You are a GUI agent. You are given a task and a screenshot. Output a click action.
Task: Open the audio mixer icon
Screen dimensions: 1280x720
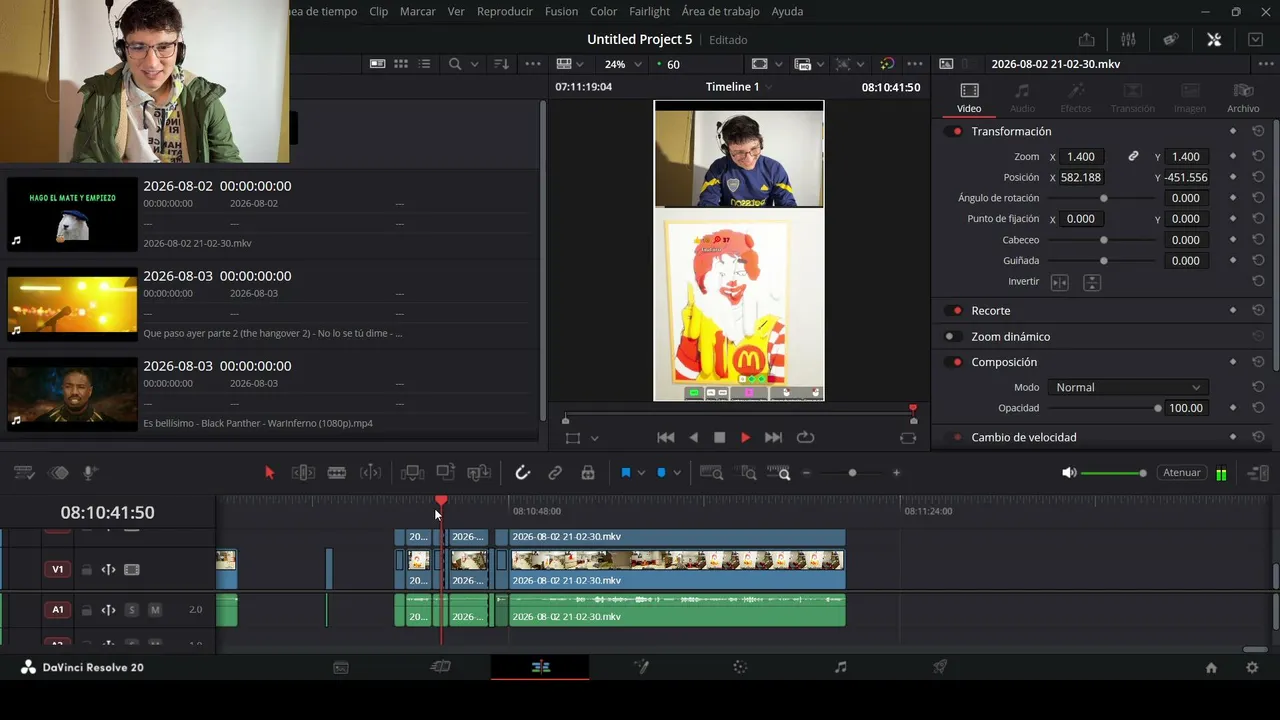pos(1128,39)
